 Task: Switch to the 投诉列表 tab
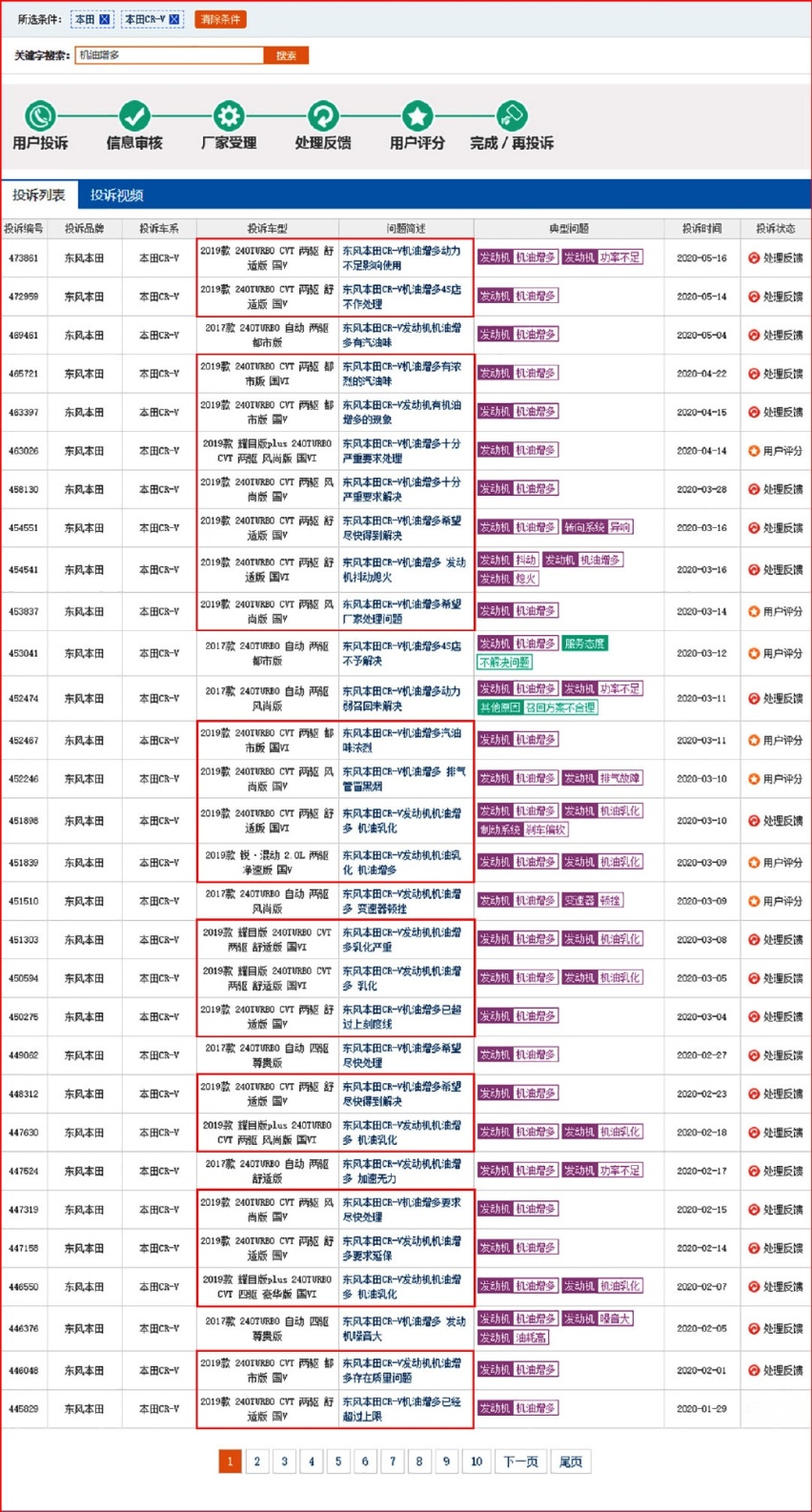click(39, 194)
